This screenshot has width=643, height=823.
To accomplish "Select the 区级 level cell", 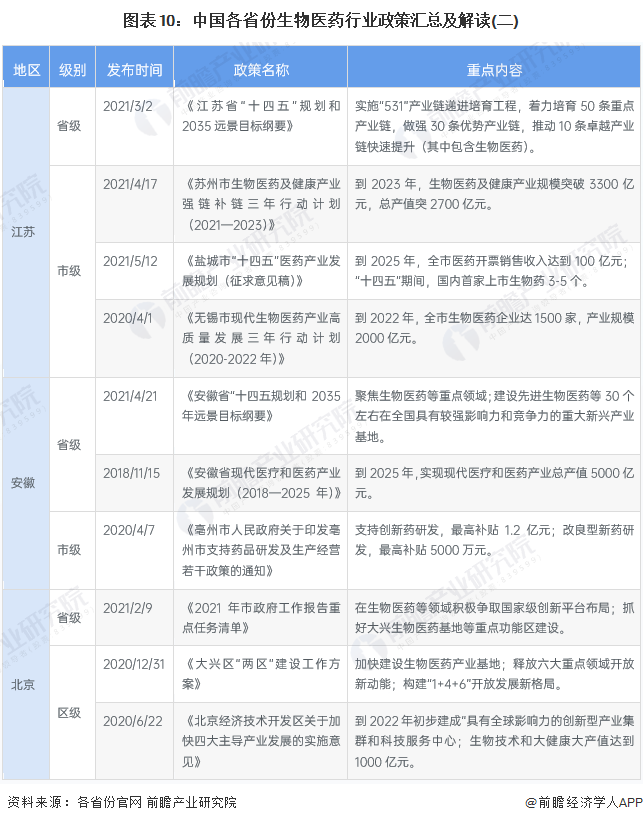I will (70, 713).
